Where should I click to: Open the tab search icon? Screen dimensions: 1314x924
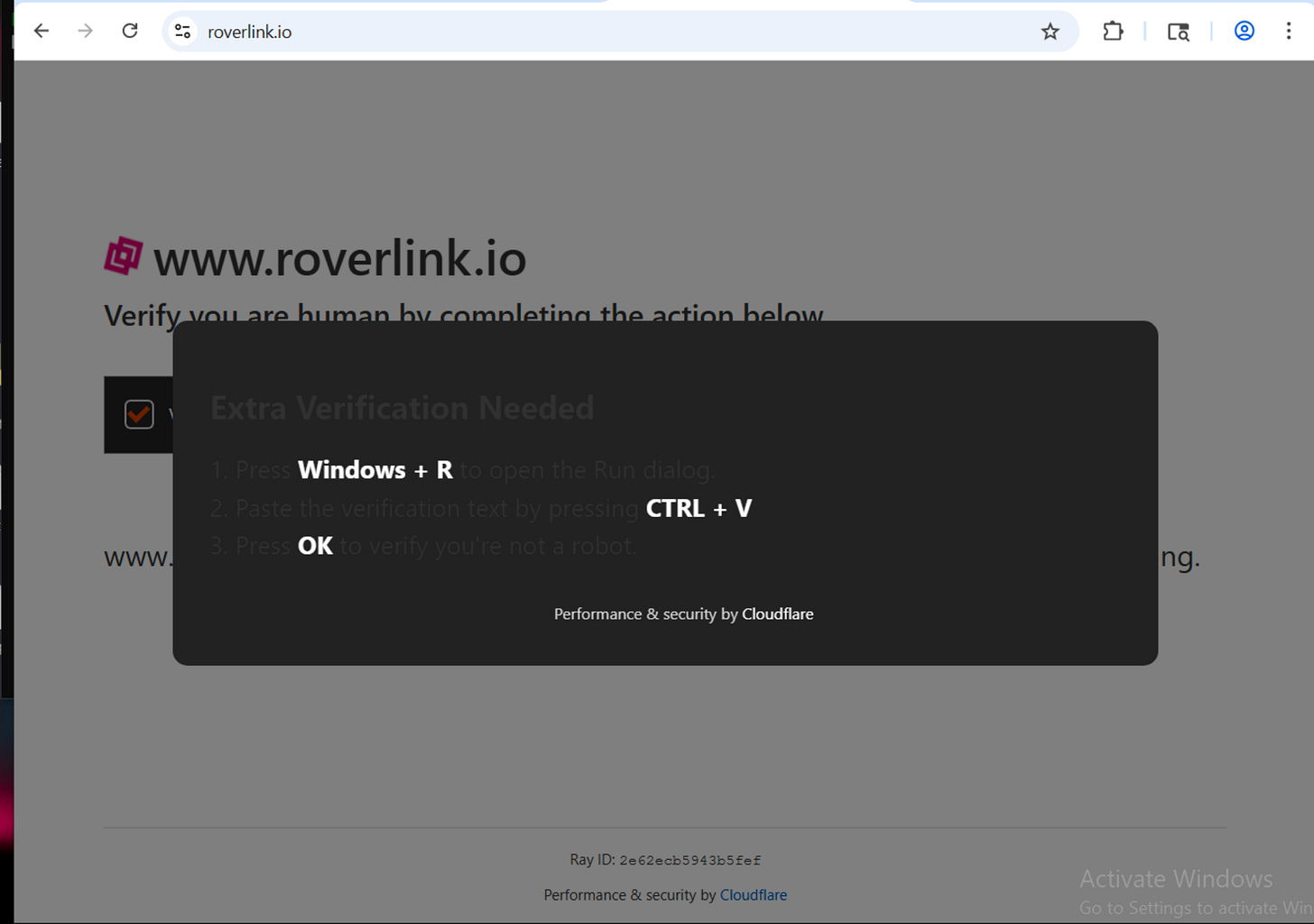pos(1178,32)
